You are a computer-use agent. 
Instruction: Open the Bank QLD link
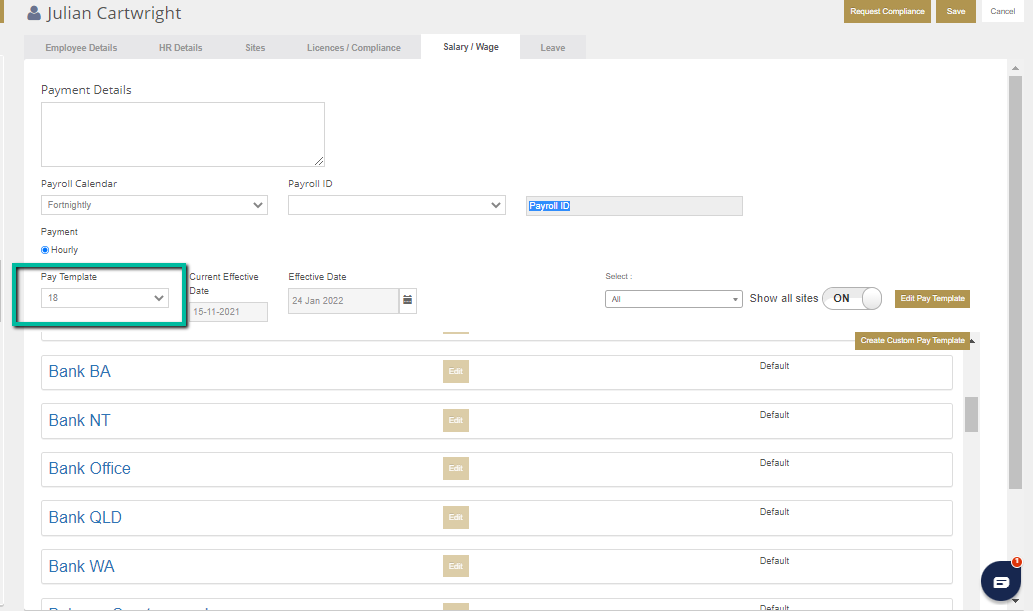coord(85,517)
